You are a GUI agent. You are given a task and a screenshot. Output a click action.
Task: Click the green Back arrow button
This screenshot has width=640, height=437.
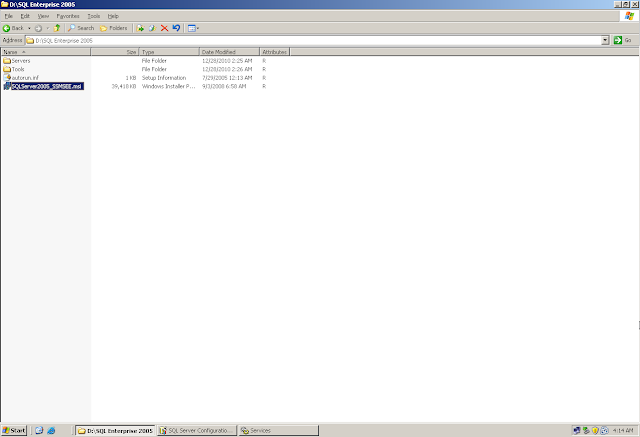click(x=13, y=28)
